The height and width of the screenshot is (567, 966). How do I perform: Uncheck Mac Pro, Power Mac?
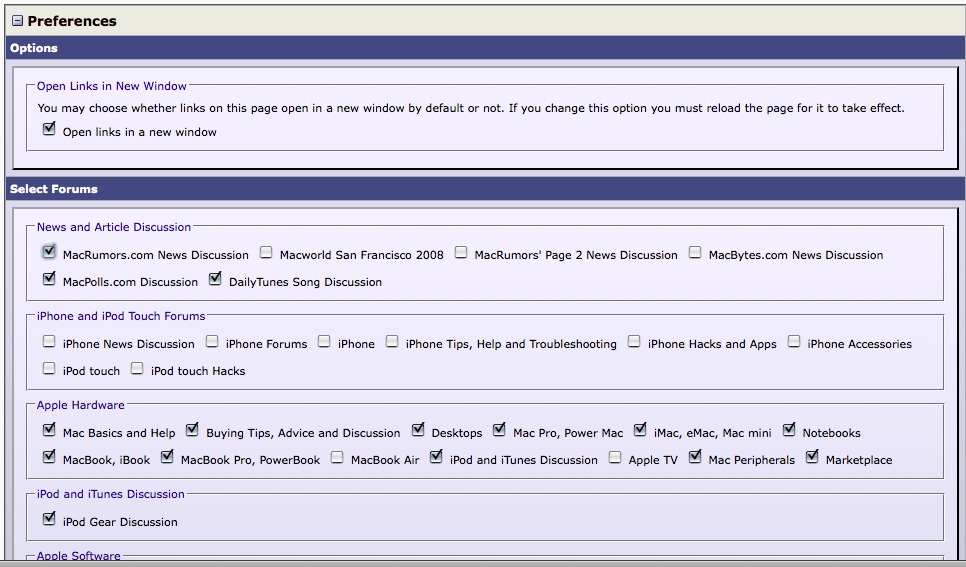click(x=500, y=430)
